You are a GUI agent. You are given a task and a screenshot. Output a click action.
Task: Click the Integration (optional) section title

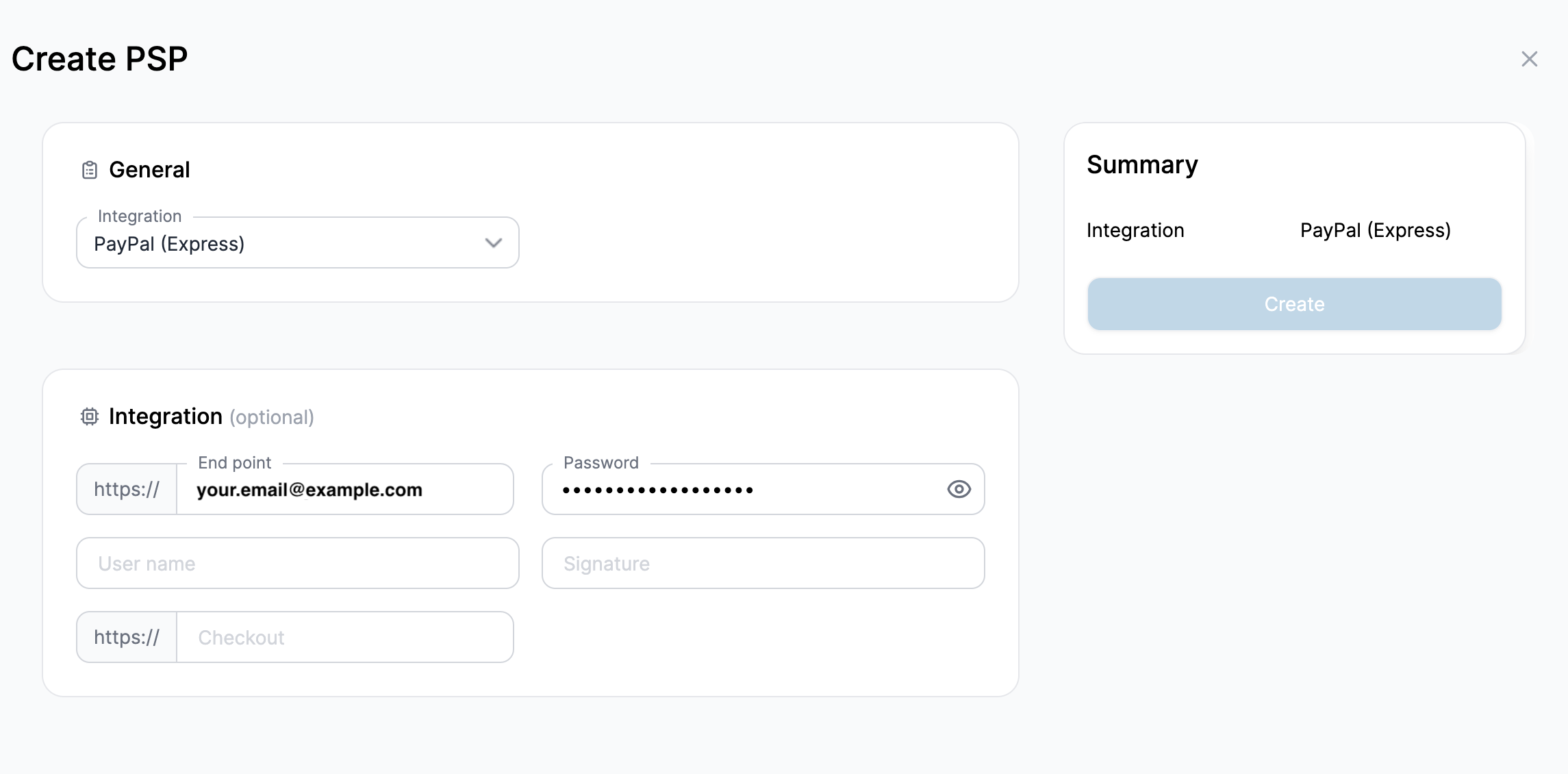(211, 416)
